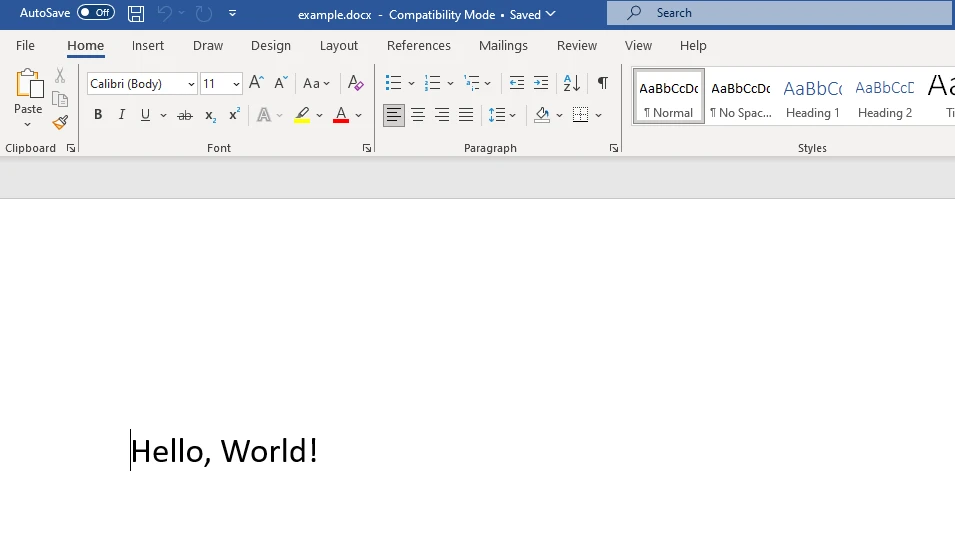The image size is (955, 550).
Task: Toggle Bold formatting
Action: tap(98, 116)
